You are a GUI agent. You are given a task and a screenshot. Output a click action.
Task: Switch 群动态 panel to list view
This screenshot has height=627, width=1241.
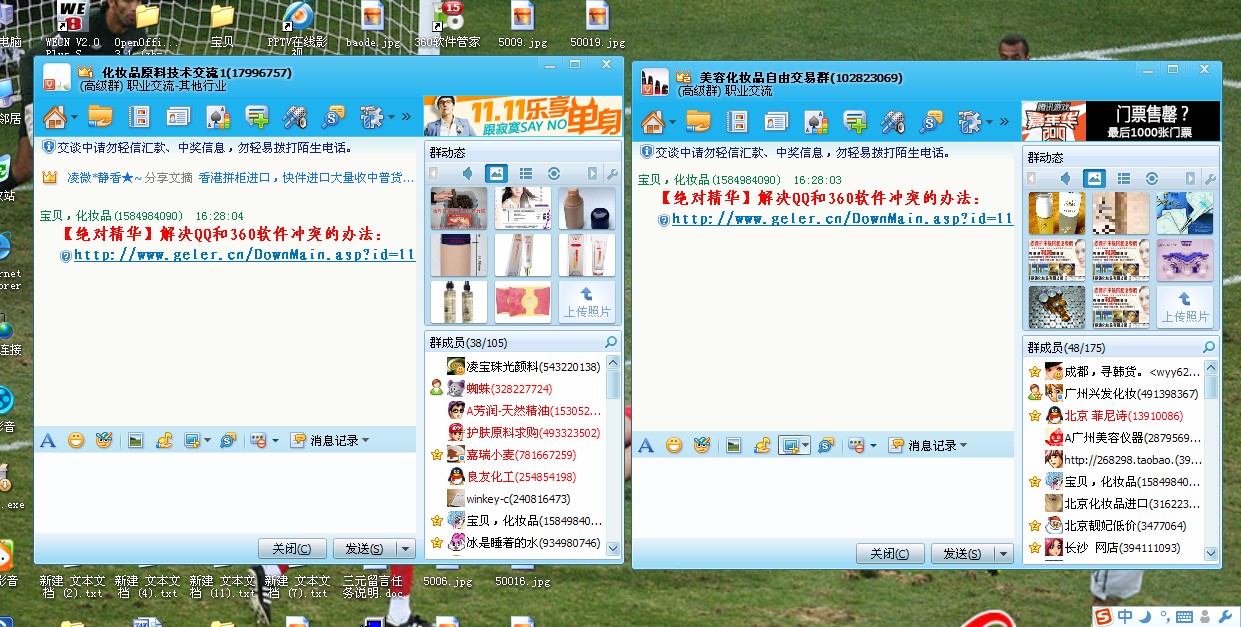pyautogui.click(x=526, y=172)
